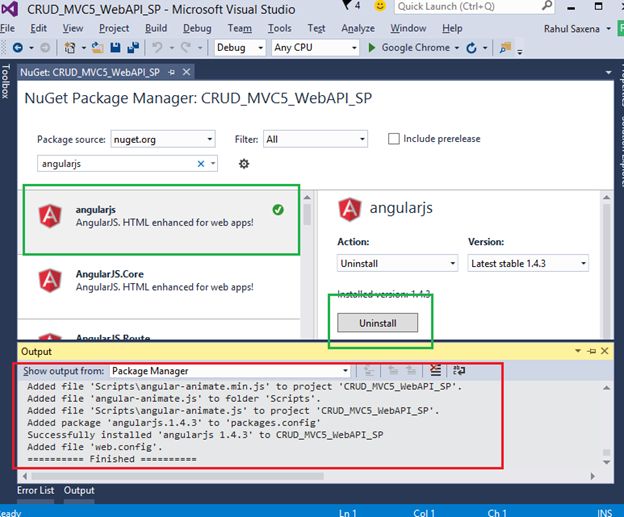The height and width of the screenshot is (517, 624).
Task: Open the Window menu
Action: point(408,28)
